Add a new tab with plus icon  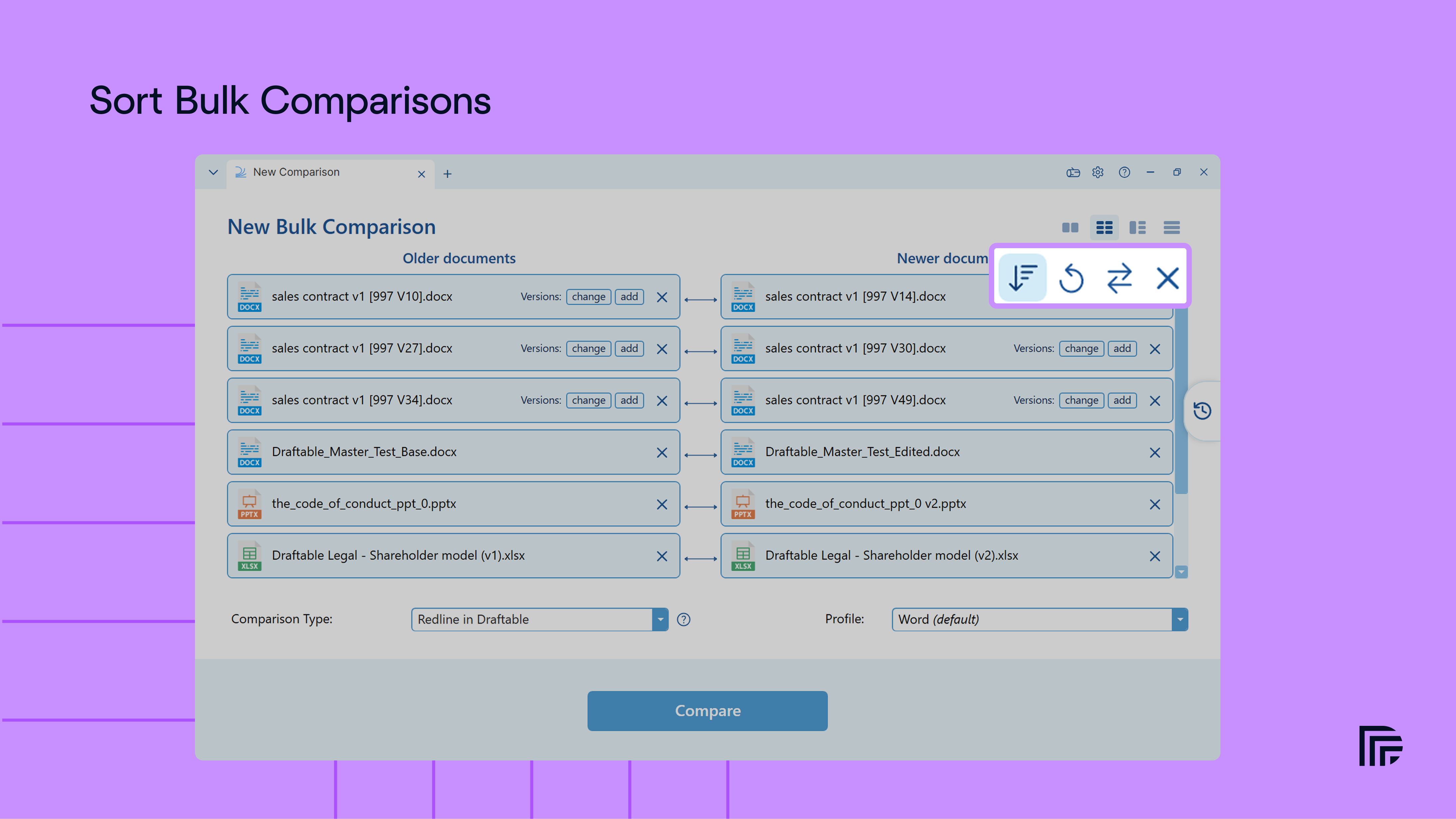pyautogui.click(x=448, y=174)
